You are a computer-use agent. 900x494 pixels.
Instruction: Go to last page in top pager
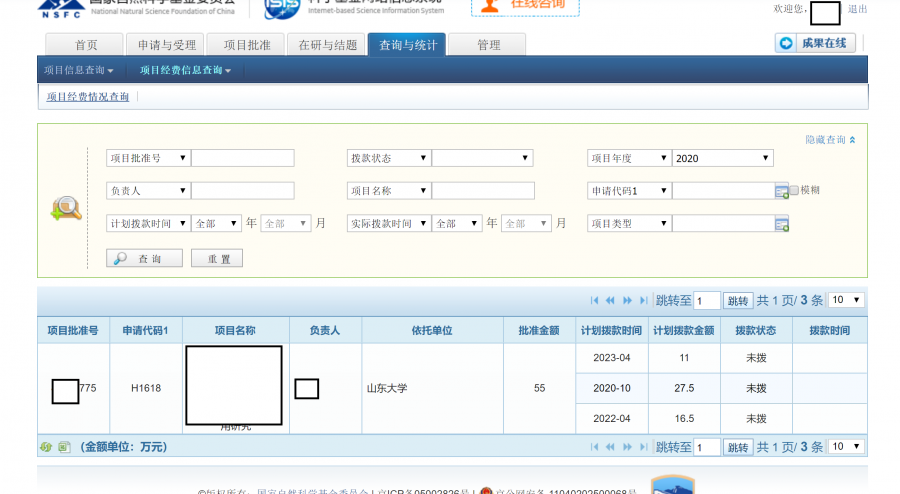coord(643,300)
